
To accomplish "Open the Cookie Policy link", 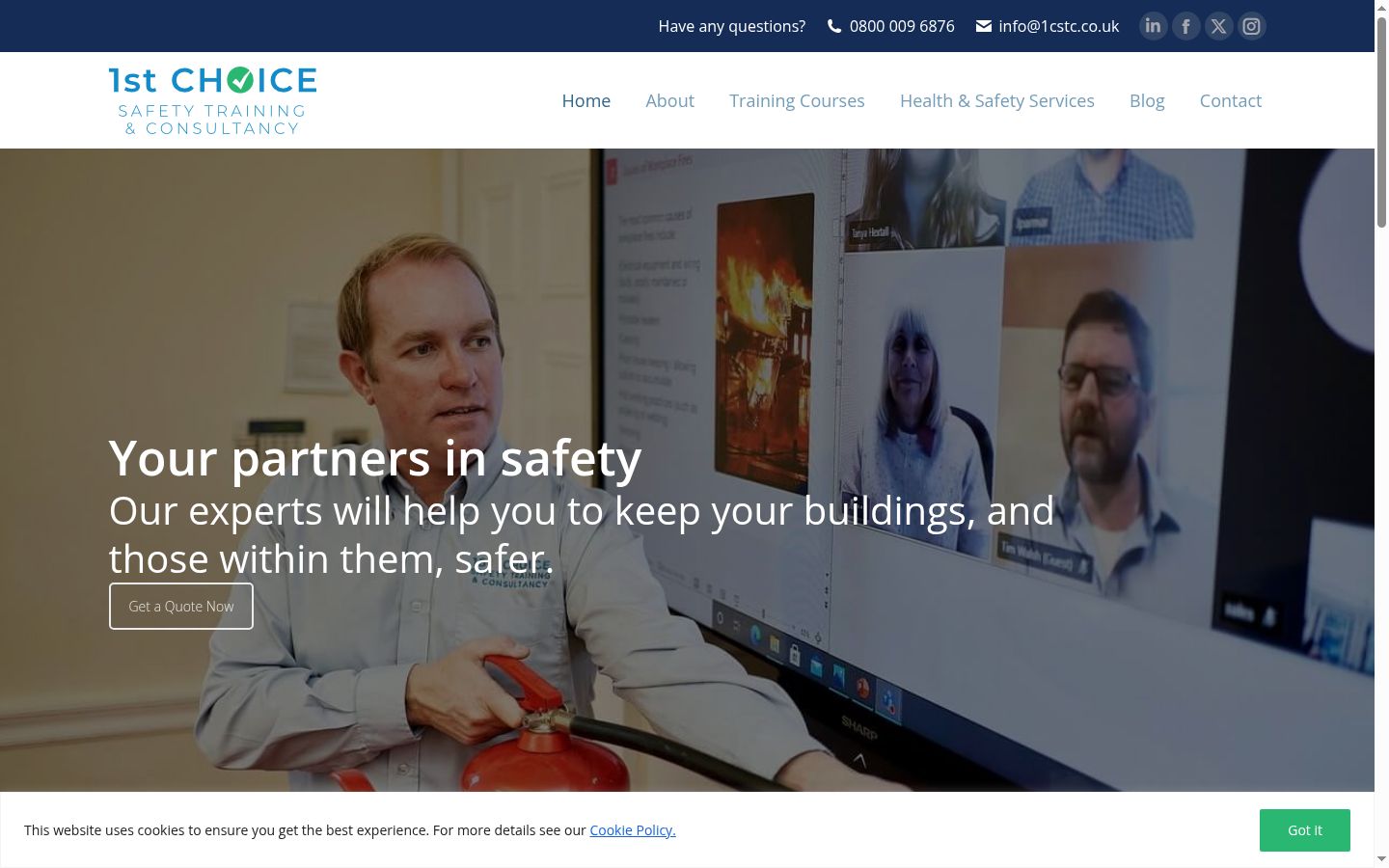I will [x=633, y=830].
